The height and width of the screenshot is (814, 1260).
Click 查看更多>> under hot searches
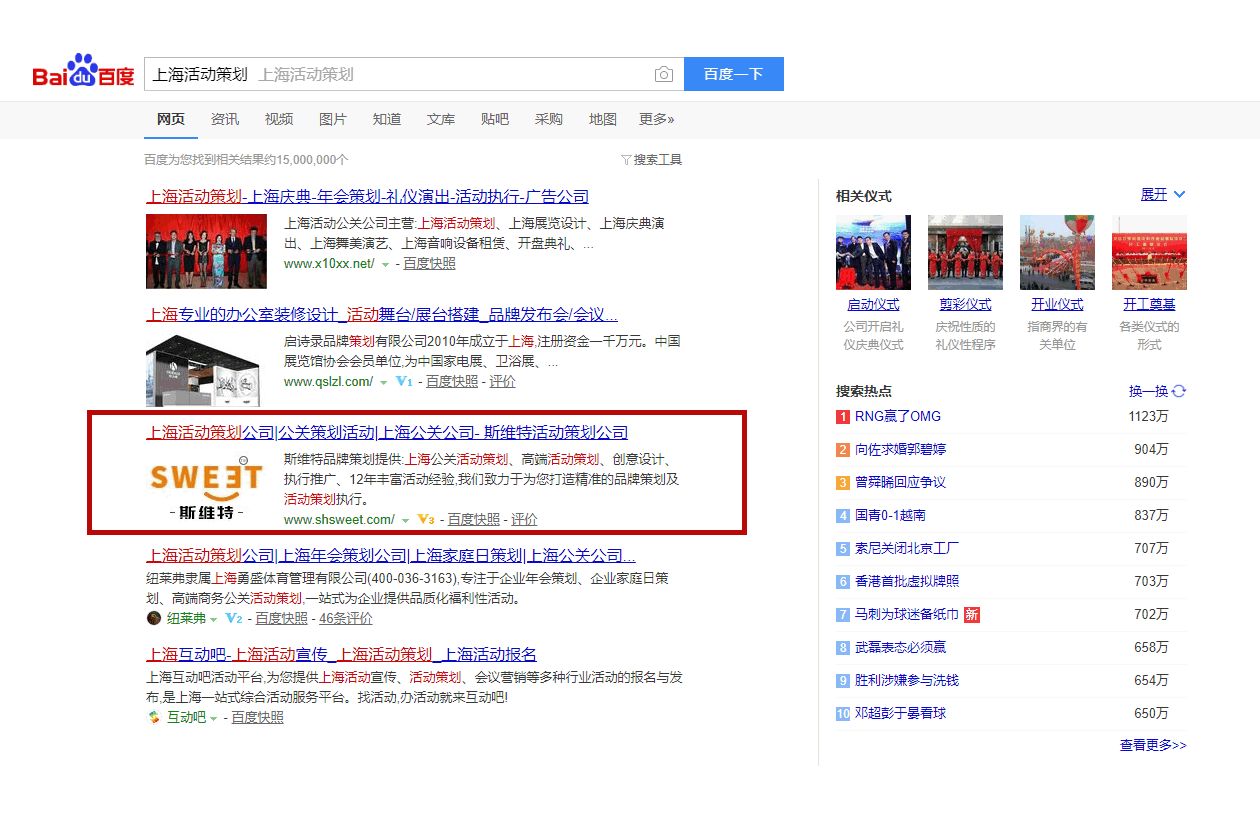pyautogui.click(x=1153, y=745)
